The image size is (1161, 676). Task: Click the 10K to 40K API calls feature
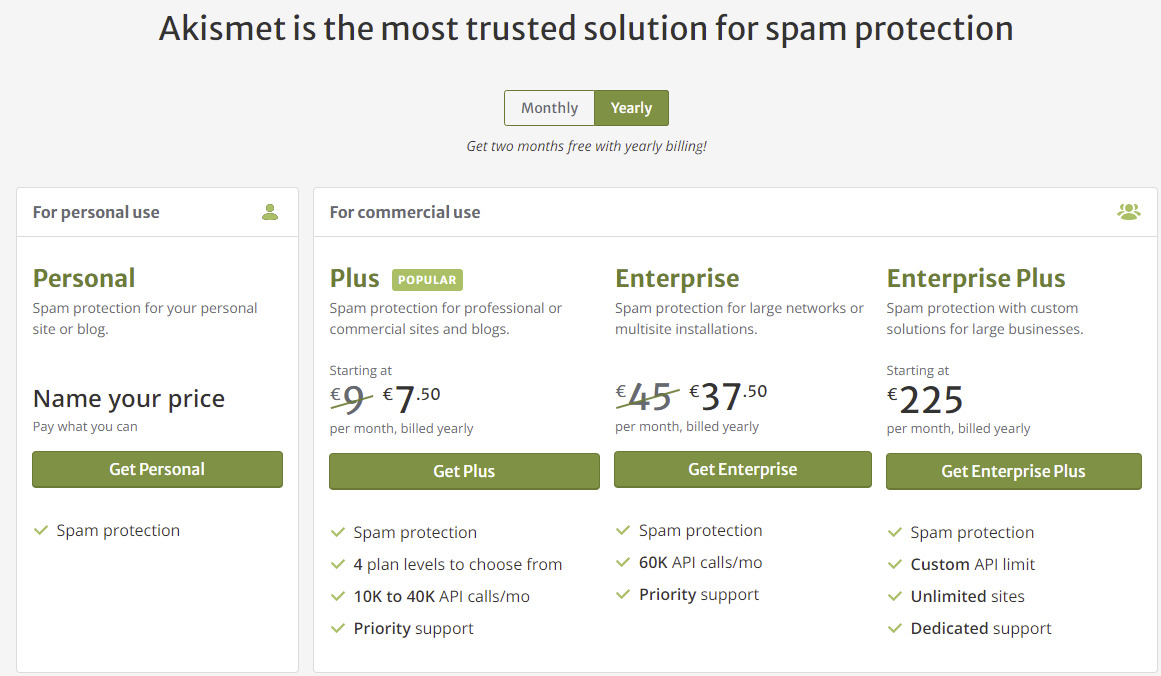(x=441, y=596)
